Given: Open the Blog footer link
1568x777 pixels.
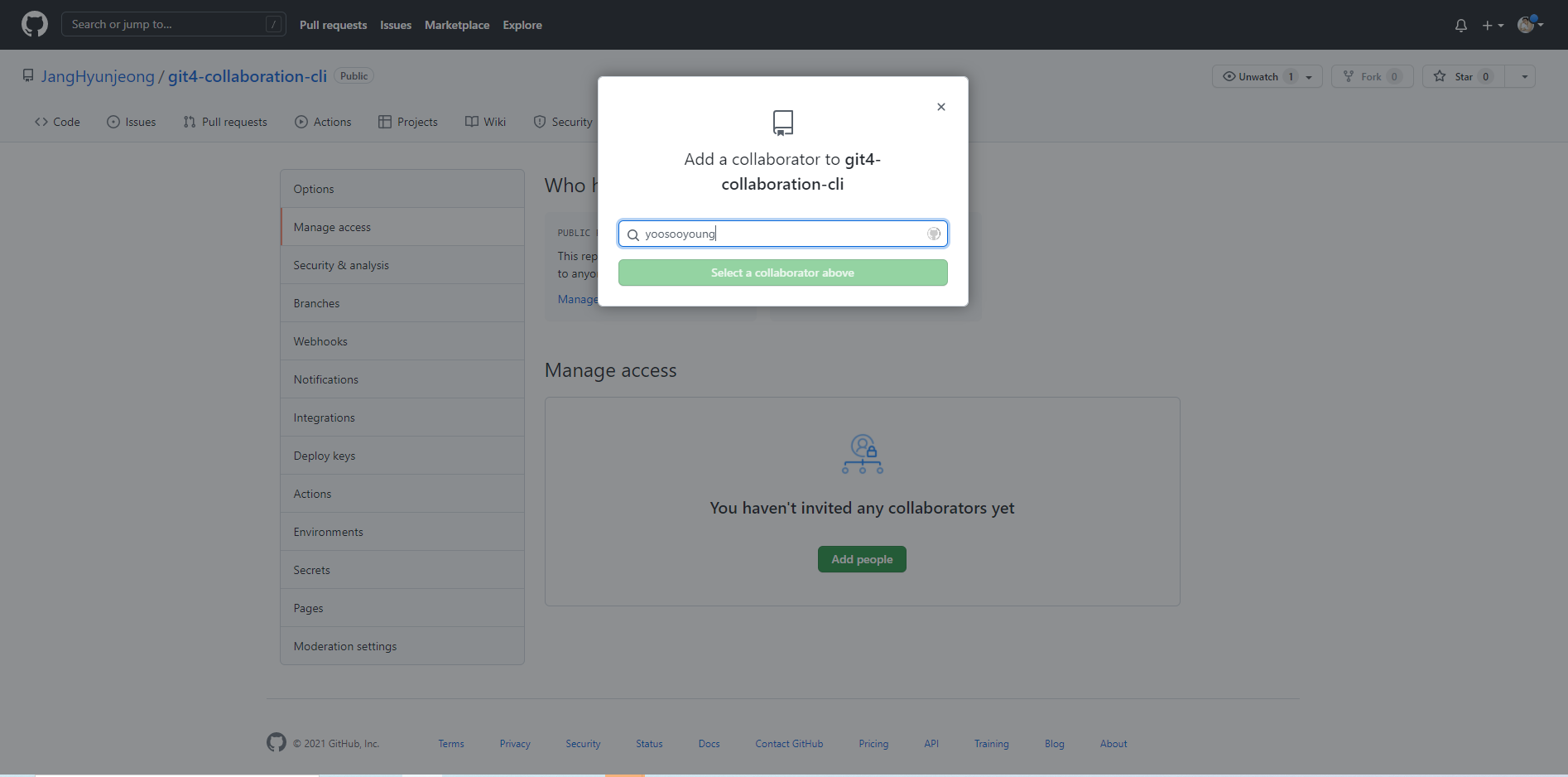Looking at the screenshot, I should (x=1055, y=744).
